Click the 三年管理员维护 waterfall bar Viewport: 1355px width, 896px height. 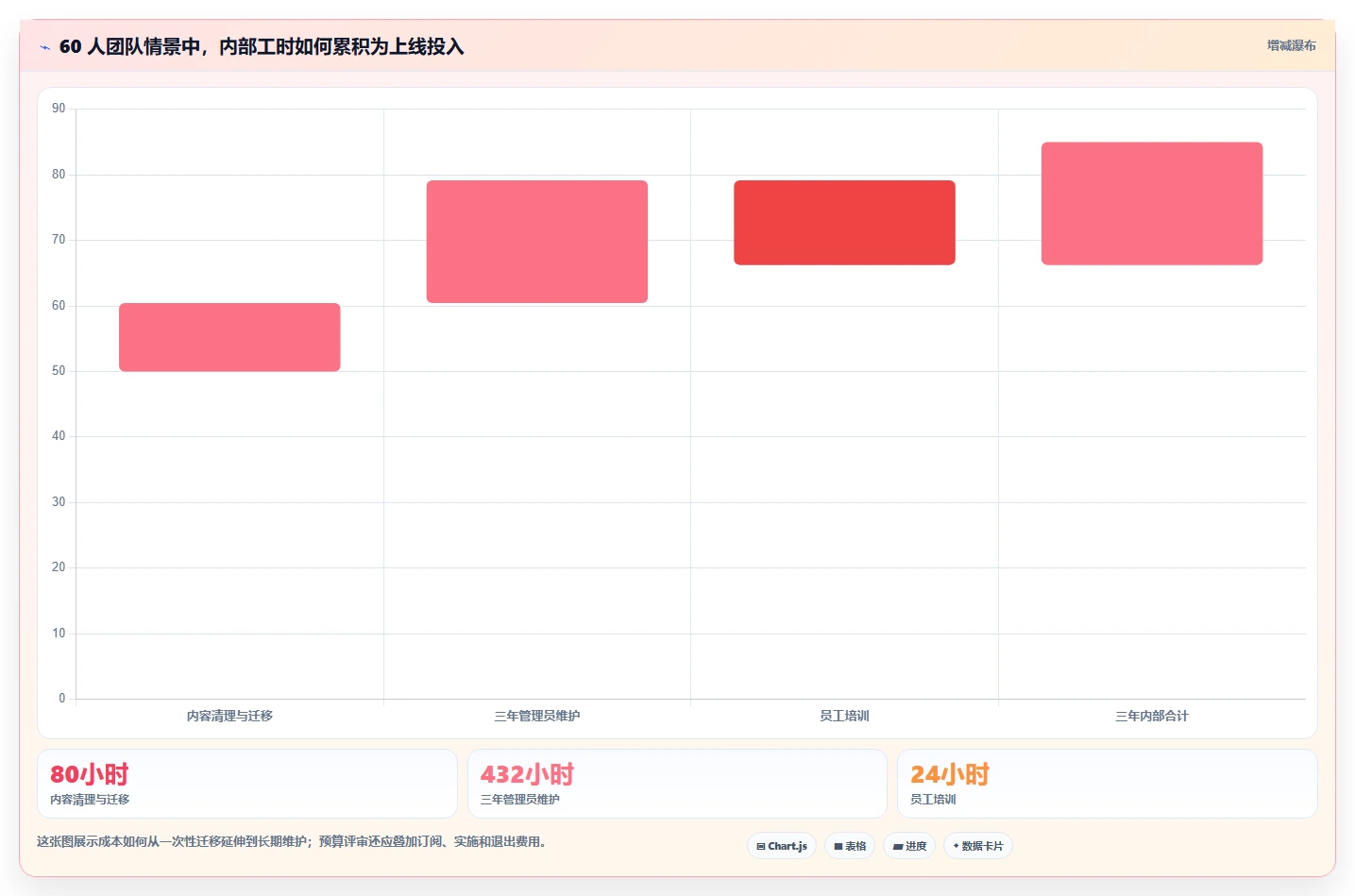coord(537,242)
